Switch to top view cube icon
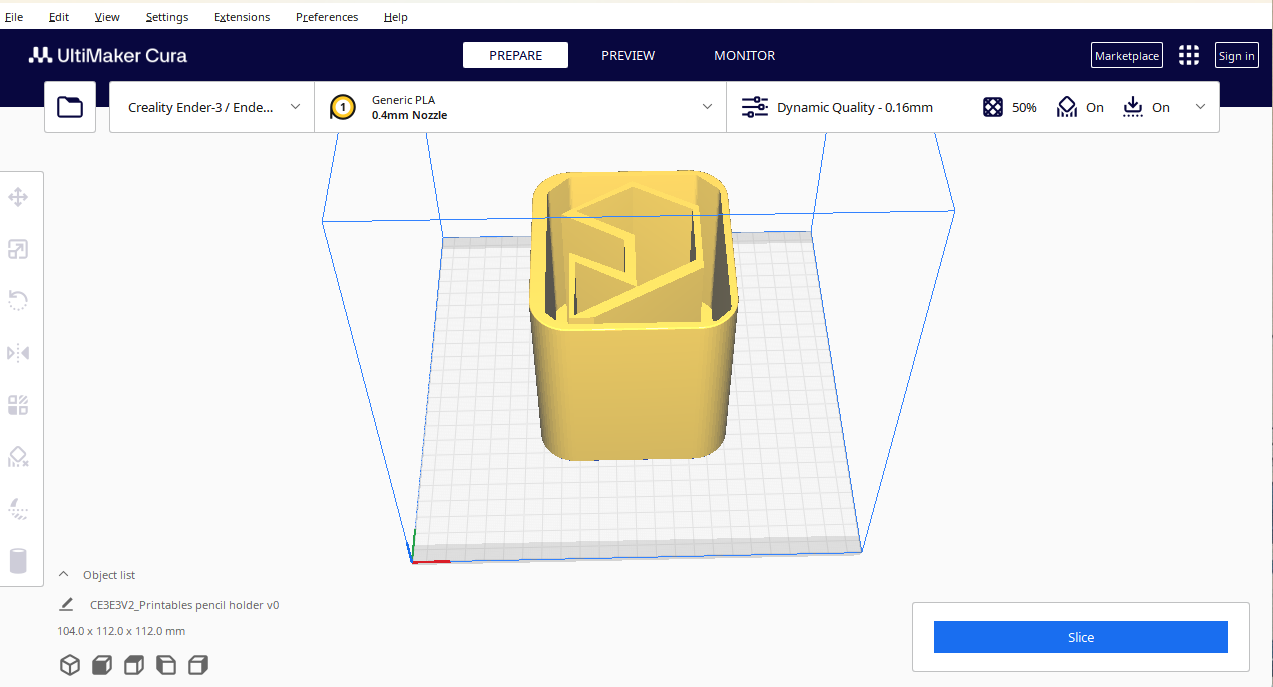The width and height of the screenshot is (1273, 687). [134, 665]
